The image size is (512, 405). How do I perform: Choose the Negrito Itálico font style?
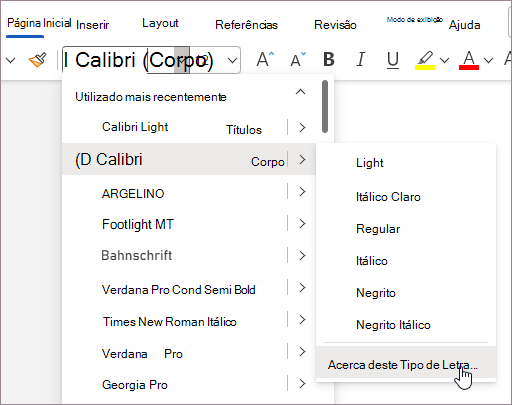(406, 325)
